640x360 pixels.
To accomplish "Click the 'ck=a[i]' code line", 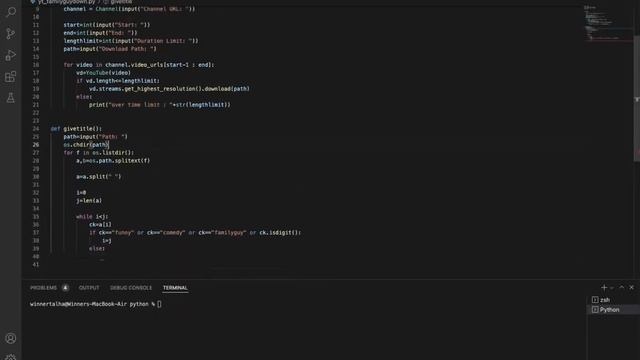I will tap(100, 224).
